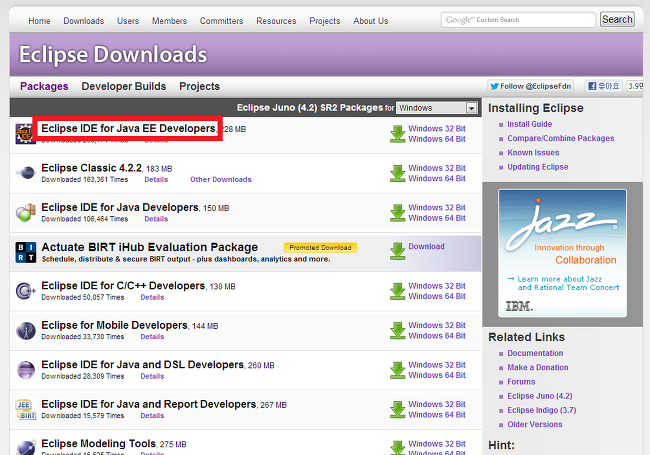650x455 pixels.
Task: Open the Documentation related link
Action: 535,353
